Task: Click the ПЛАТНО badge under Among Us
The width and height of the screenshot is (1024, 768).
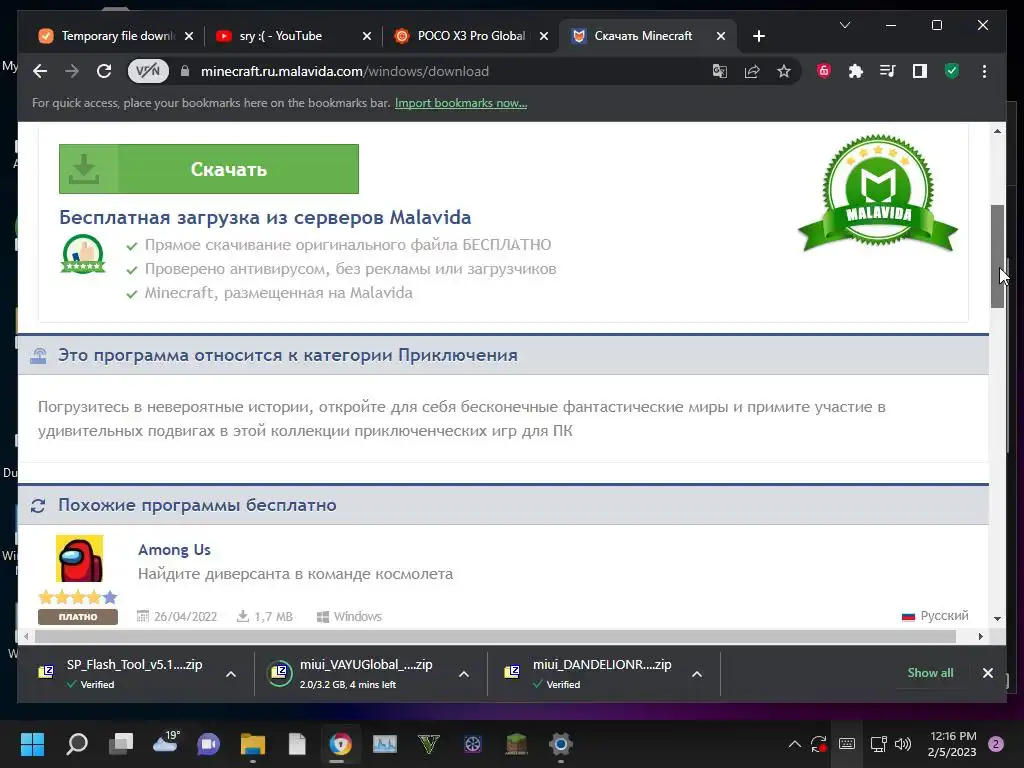Action: tap(78, 616)
